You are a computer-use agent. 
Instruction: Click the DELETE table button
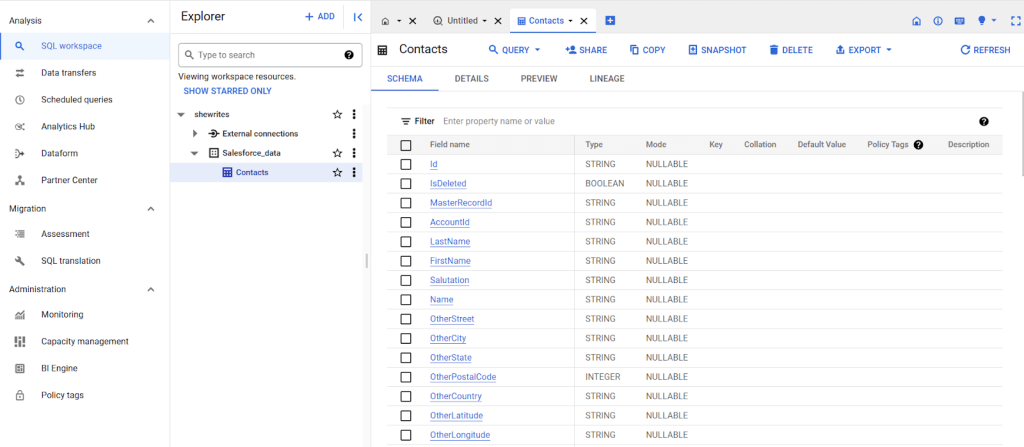coord(791,50)
